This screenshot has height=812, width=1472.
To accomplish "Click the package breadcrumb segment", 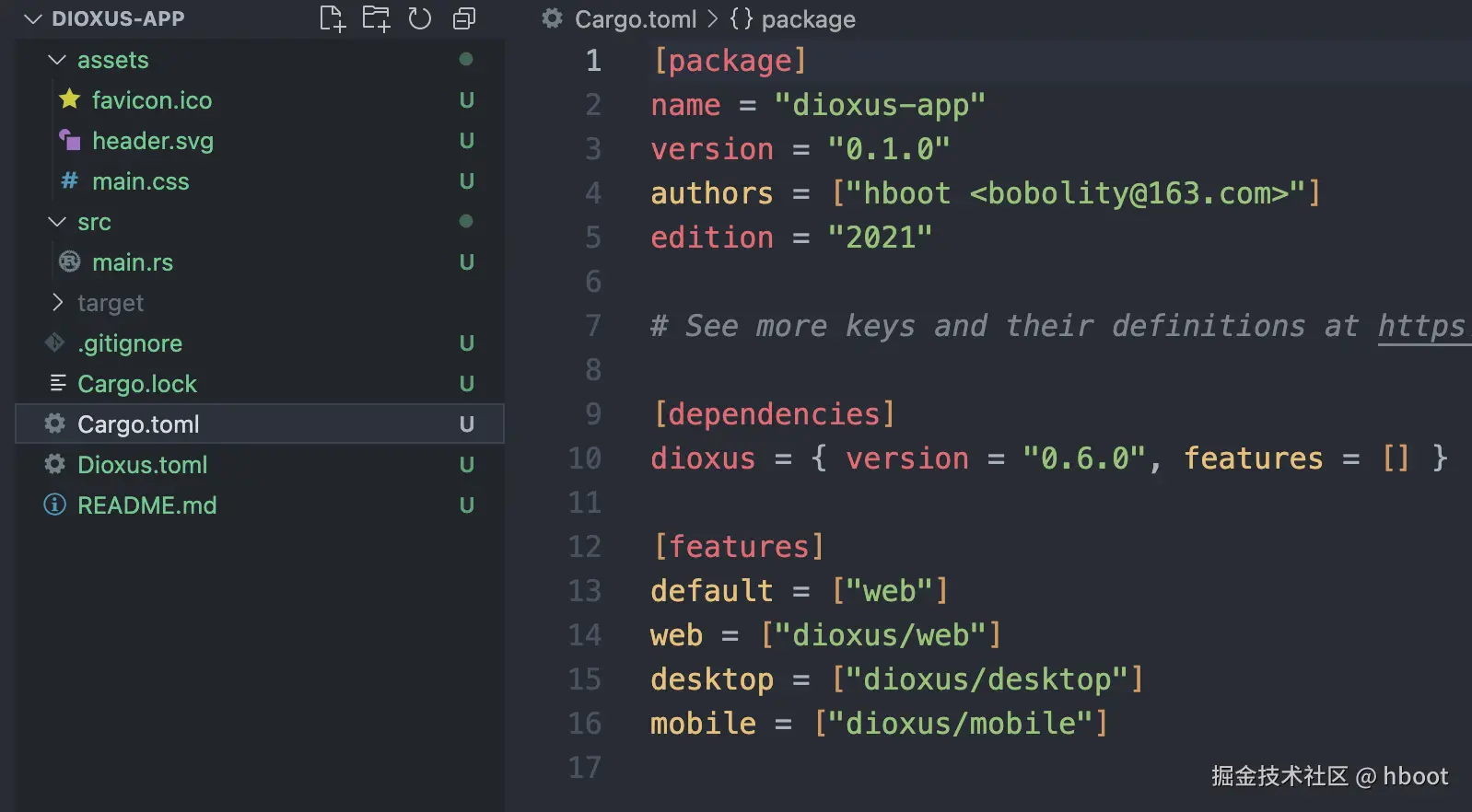I will tap(808, 19).
